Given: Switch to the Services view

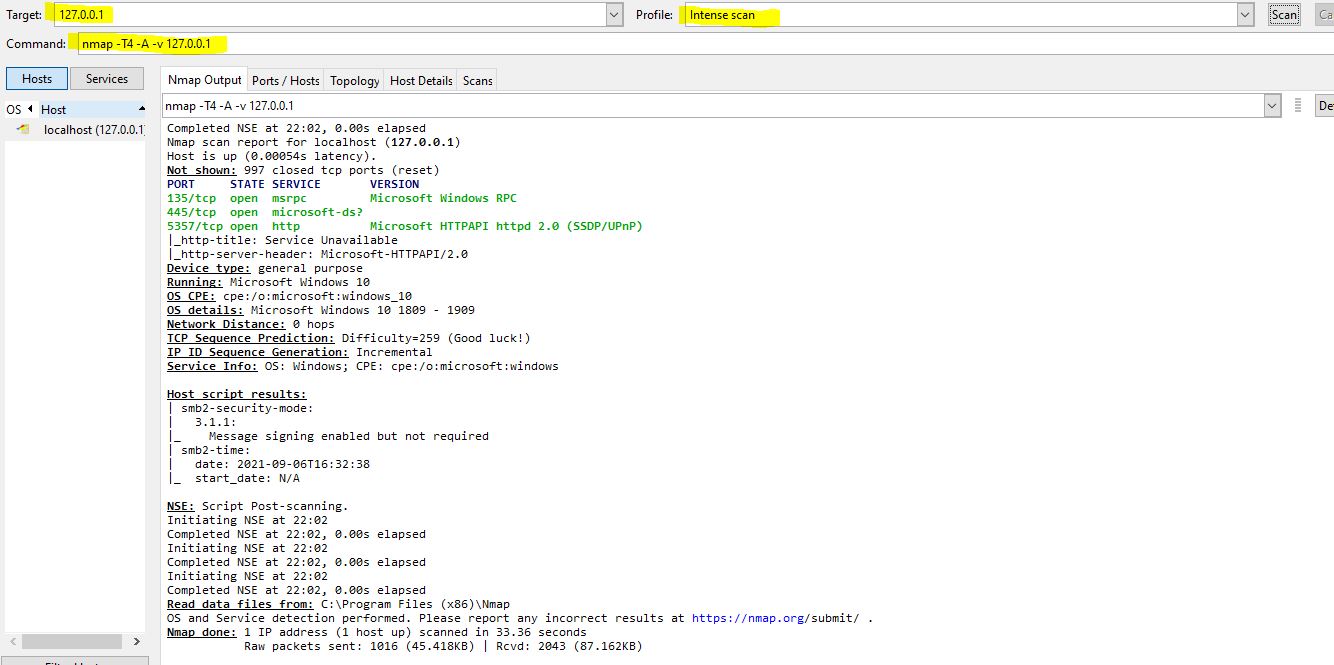Looking at the screenshot, I should pyautogui.click(x=106, y=78).
